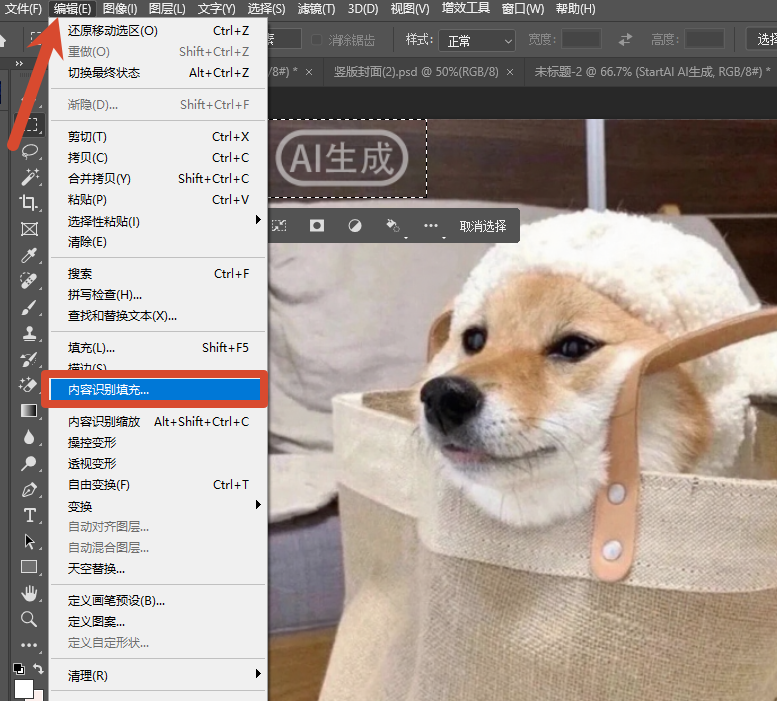The image size is (777, 701).
Task: Open the 帮助(H) menu
Action: click(575, 9)
